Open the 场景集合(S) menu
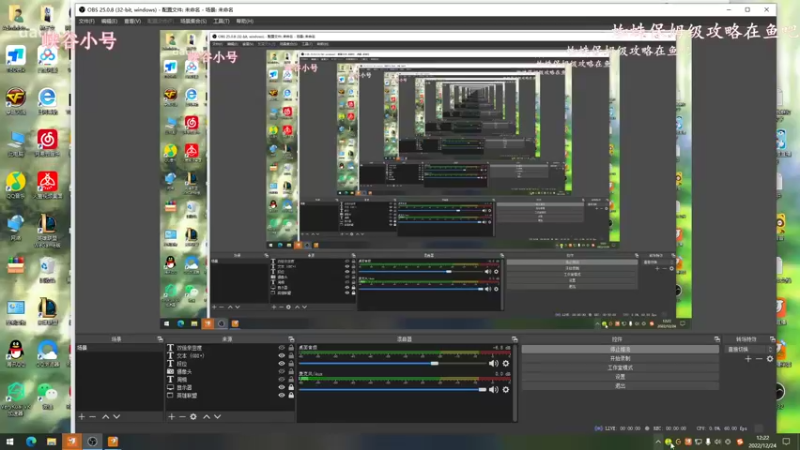The width and height of the screenshot is (800, 450). point(193,21)
